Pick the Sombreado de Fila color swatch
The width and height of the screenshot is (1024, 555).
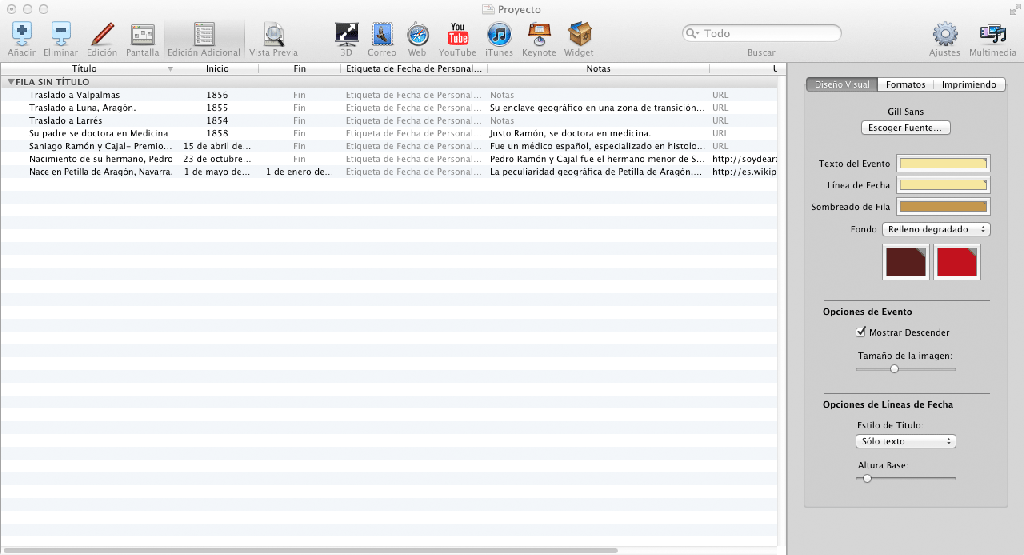(x=943, y=206)
